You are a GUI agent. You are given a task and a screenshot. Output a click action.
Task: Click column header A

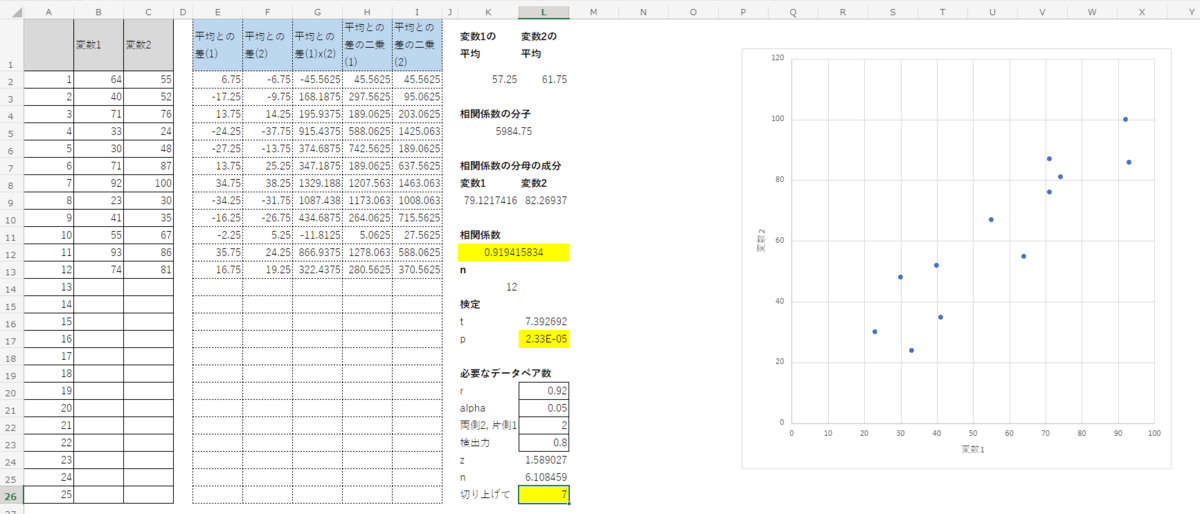[x=49, y=11]
